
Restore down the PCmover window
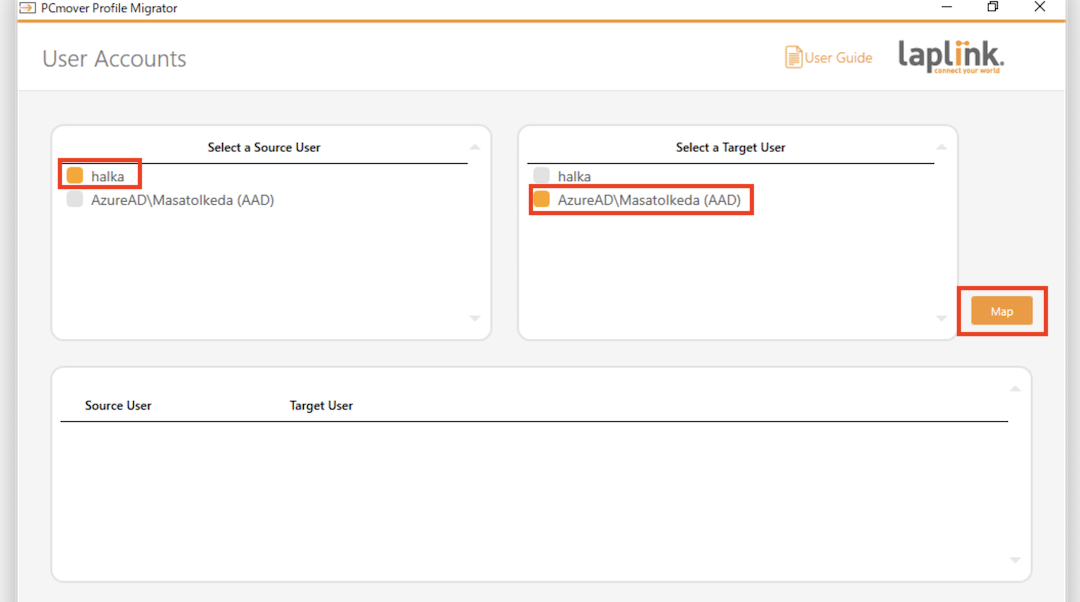(x=993, y=7)
